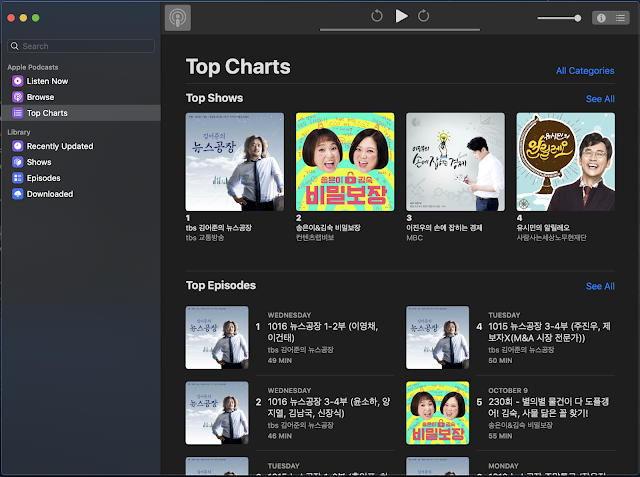
Task: Open the 유시민의 알릴레오 show artwork
Action: 566,162
